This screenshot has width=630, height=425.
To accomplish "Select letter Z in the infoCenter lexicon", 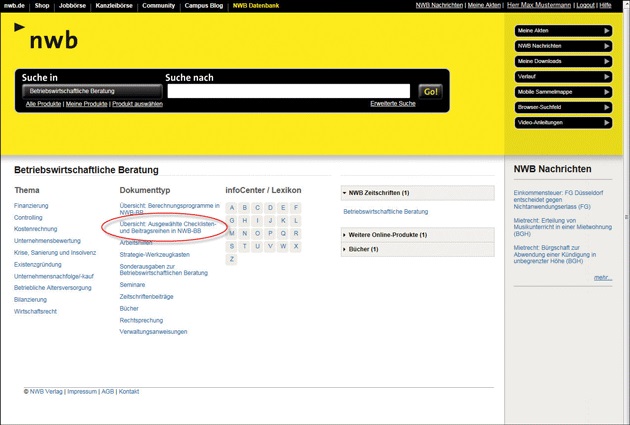I will 232,259.
